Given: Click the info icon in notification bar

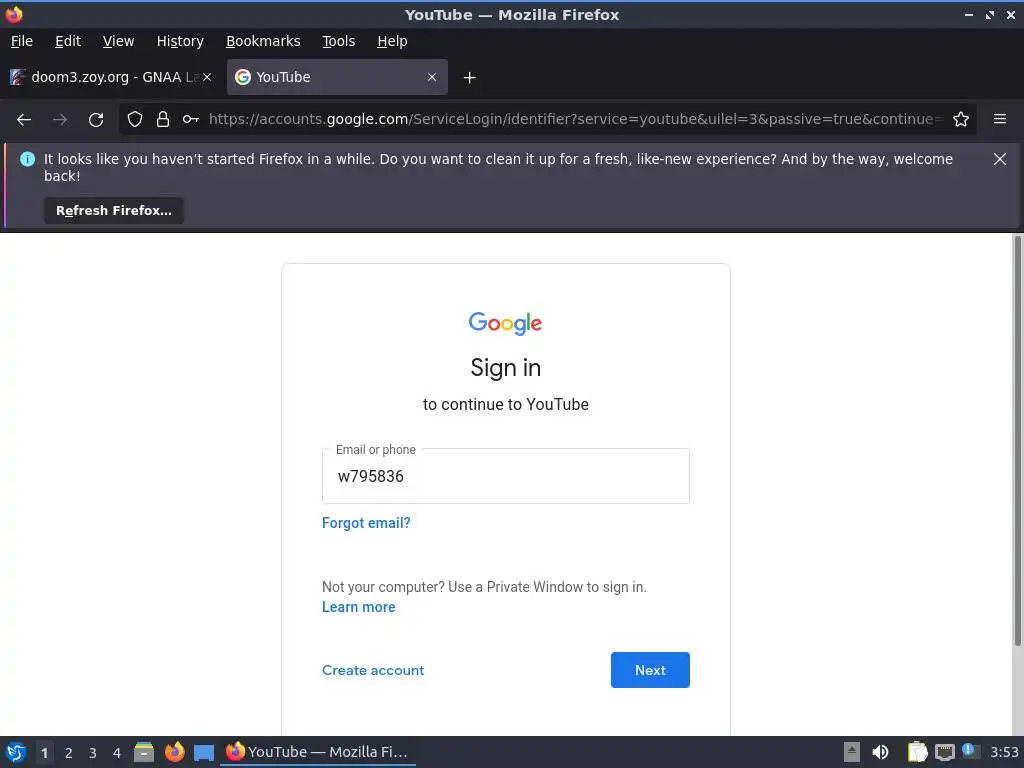Looking at the screenshot, I should tap(27, 159).
